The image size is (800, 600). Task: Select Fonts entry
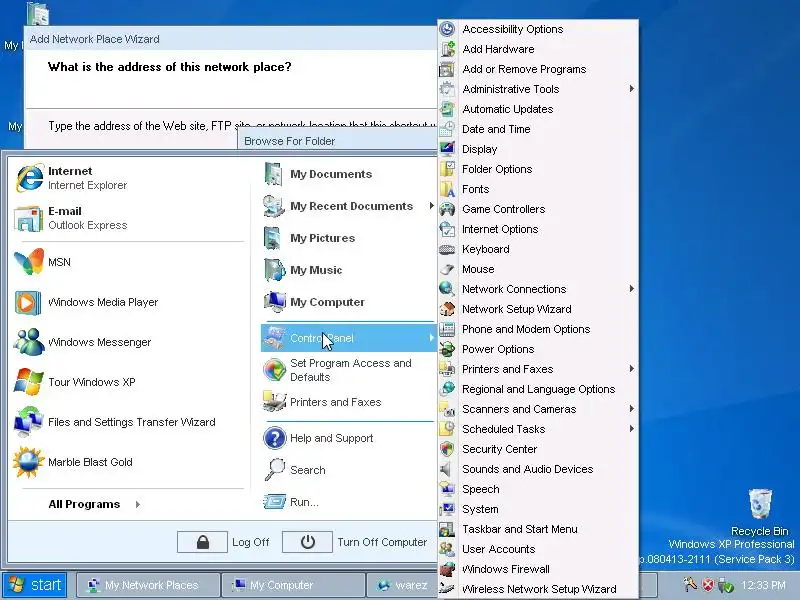[x=538, y=189]
